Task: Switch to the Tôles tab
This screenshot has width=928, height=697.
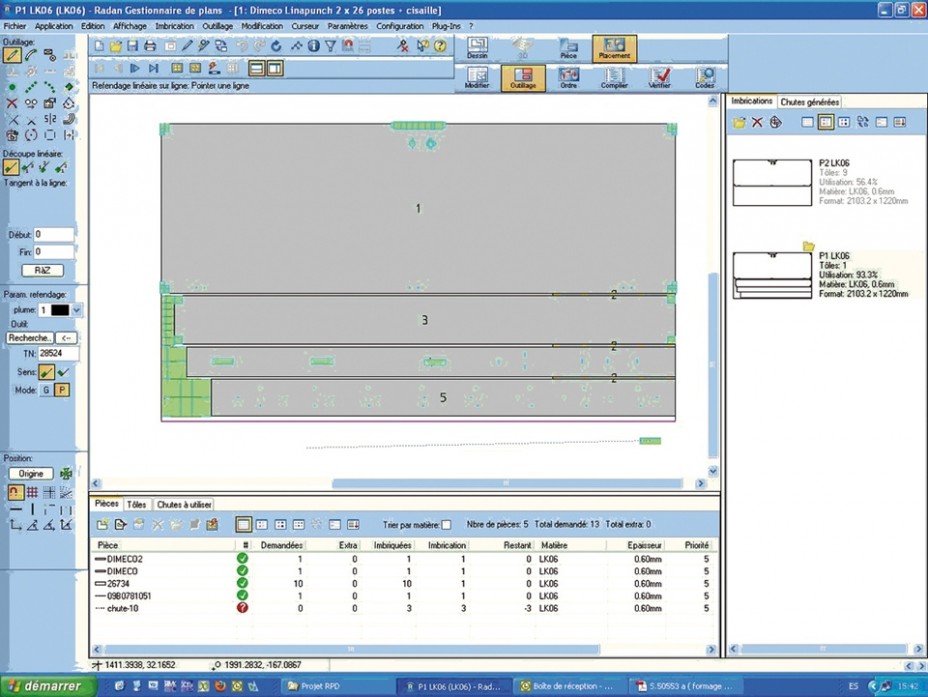Action: [137, 505]
